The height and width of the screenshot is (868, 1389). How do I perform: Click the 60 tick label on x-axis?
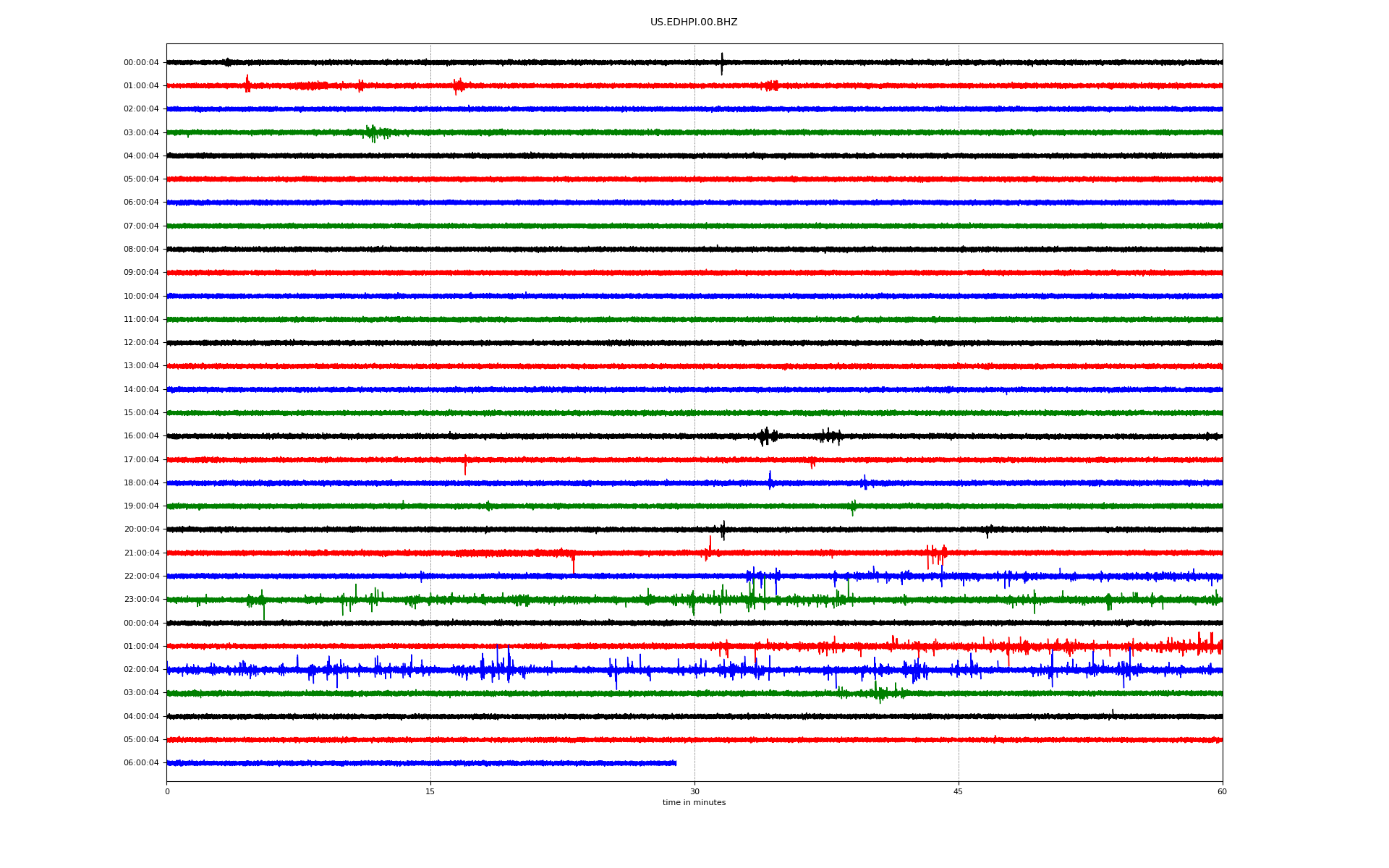click(1222, 792)
